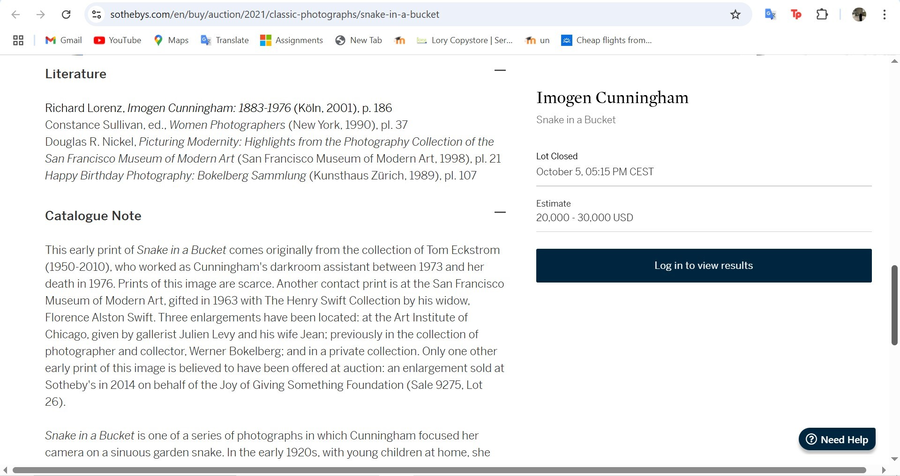Open the Maps bookmark

[x=170, y=40]
